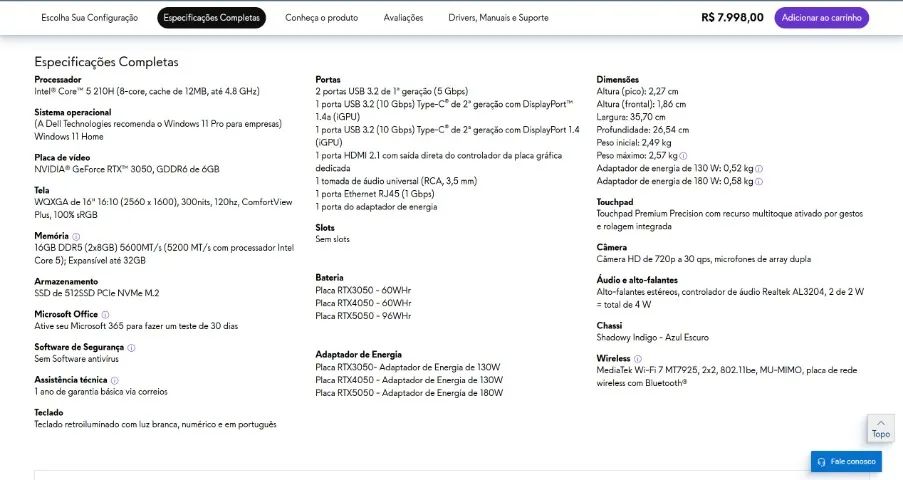The width and height of the screenshot is (903, 480).
Task: Show the Wireless info tooltip icon
Action: (x=638, y=358)
